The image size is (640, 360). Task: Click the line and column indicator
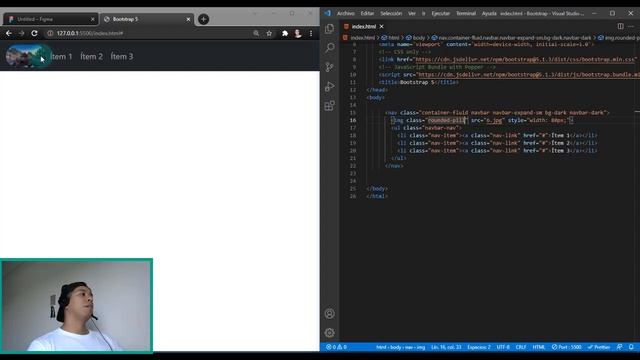pos(446,347)
